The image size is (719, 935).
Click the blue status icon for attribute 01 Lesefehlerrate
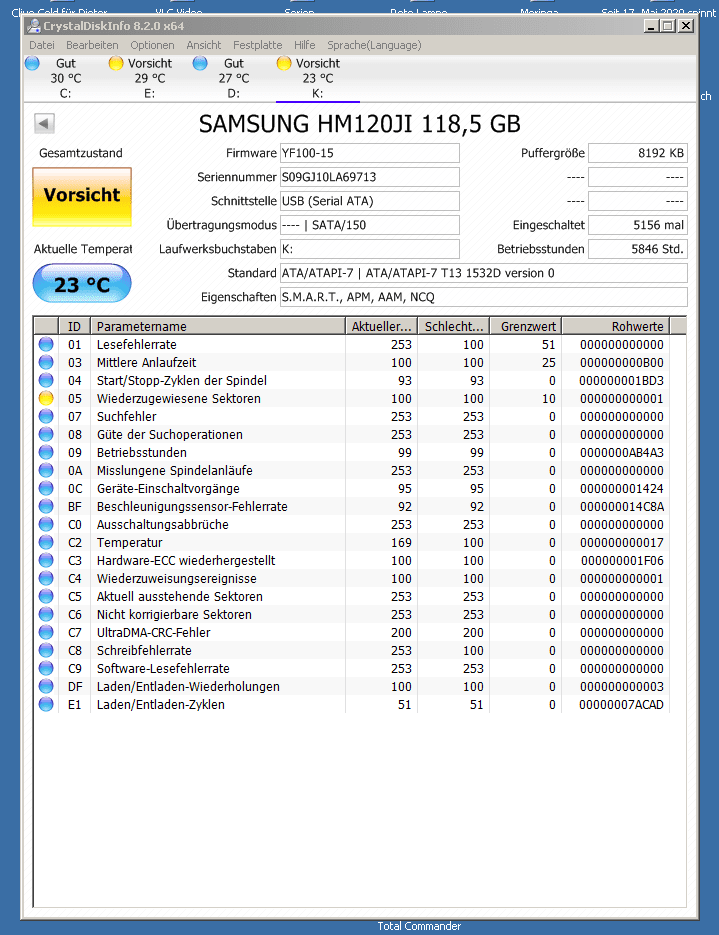(46, 345)
